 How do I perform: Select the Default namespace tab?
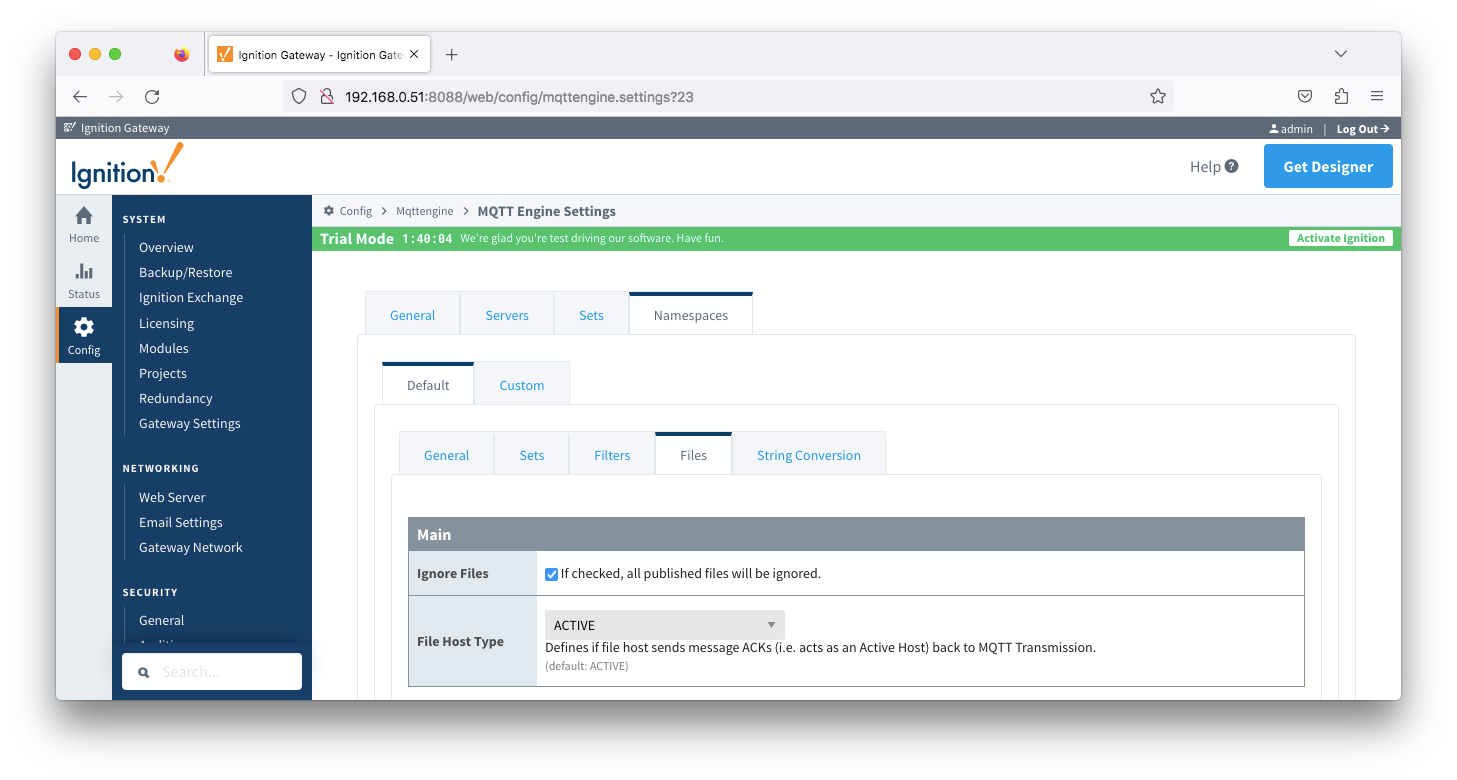[x=428, y=384]
